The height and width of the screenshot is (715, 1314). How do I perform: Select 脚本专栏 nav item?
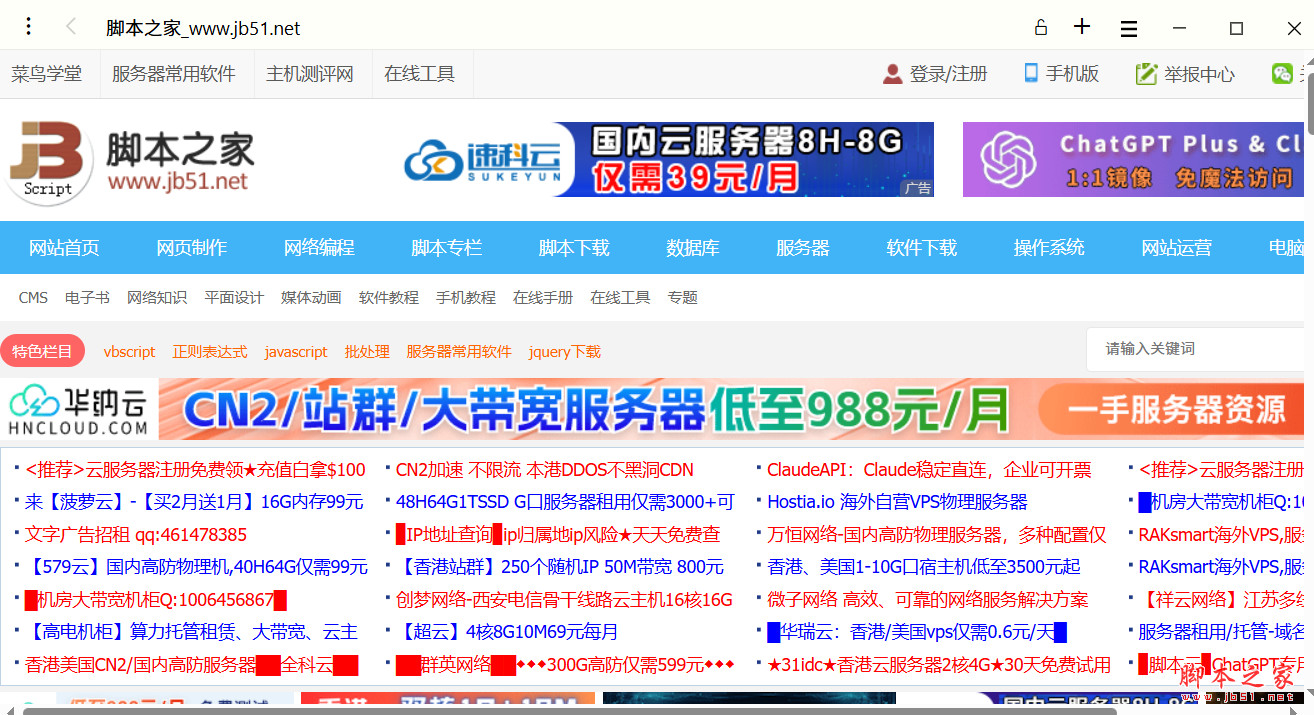[x=446, y=248]
